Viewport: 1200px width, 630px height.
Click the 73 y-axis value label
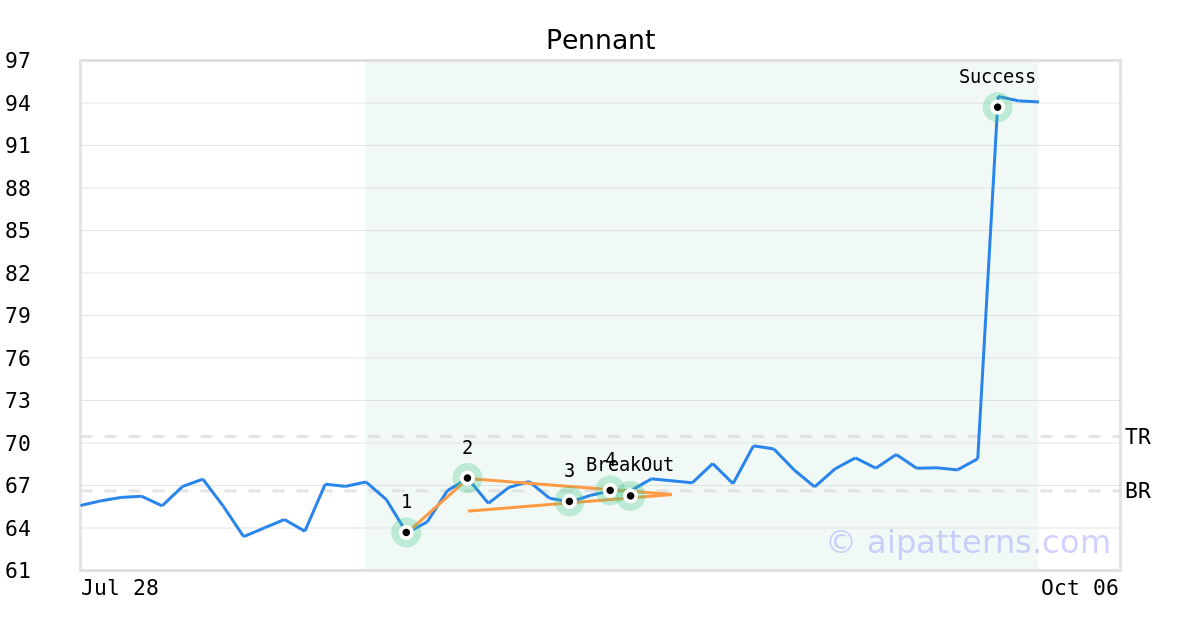coord(18,401)
